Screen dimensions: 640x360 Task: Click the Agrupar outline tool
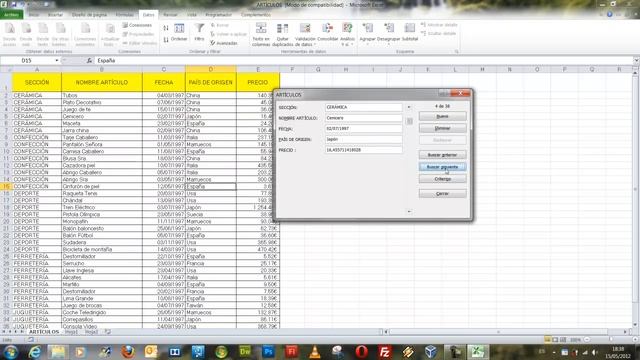point(367,33)
